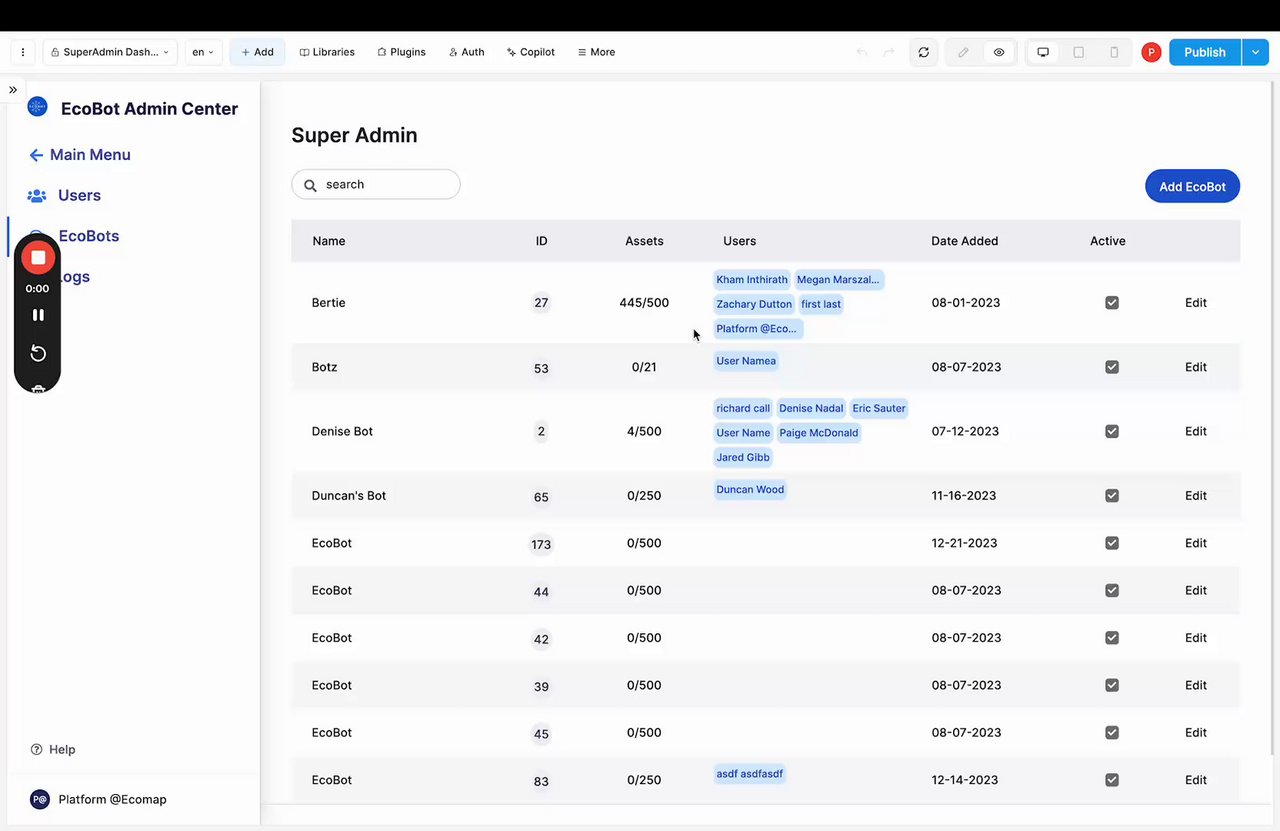Open the three-dot options menu in the top toolbar
Image resolution: width=1280 pixels, height=831 pixels.
pyautogui.click(x=23, y=52)
